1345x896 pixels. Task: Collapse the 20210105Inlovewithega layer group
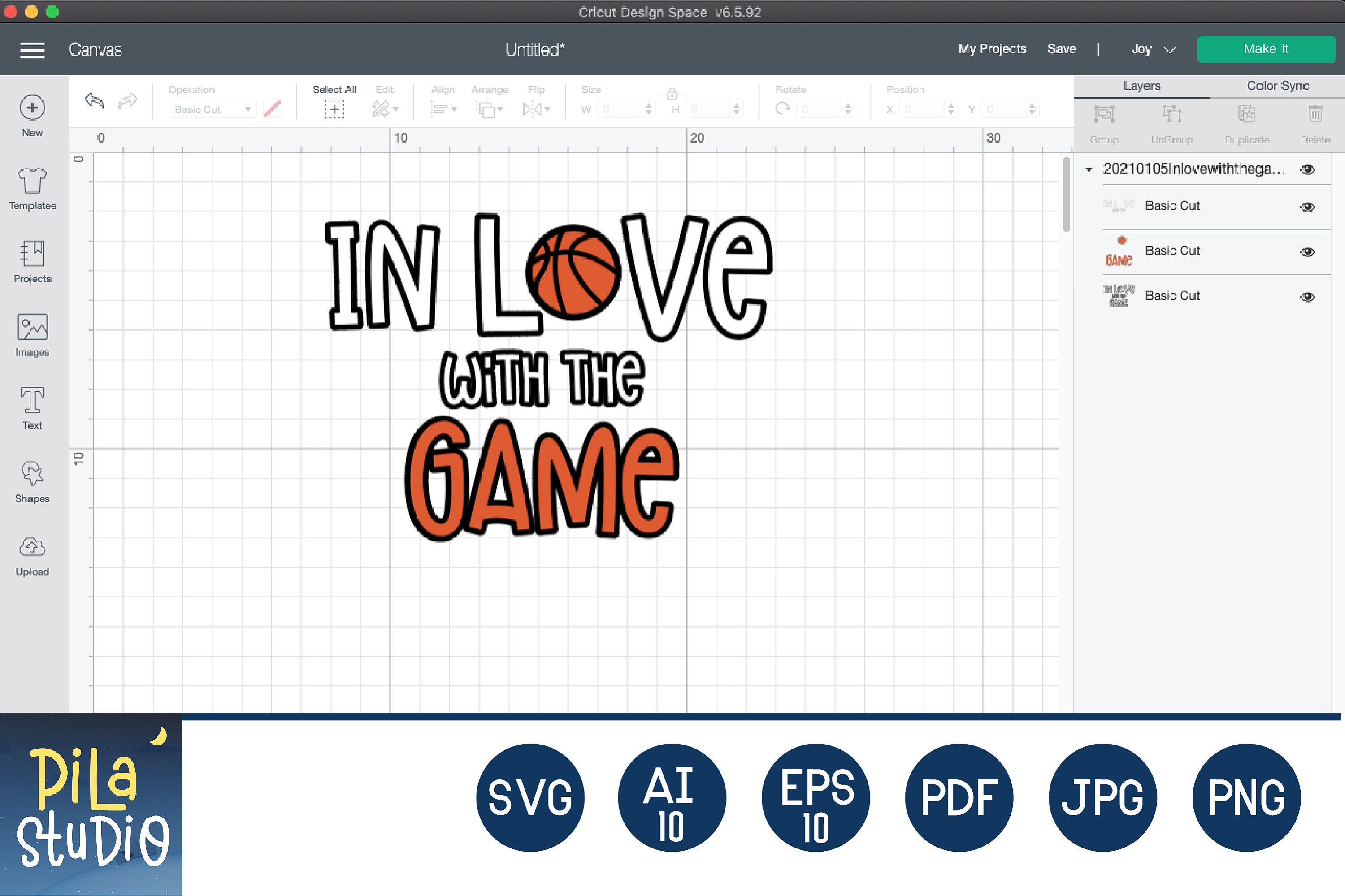coord(1089,169)
